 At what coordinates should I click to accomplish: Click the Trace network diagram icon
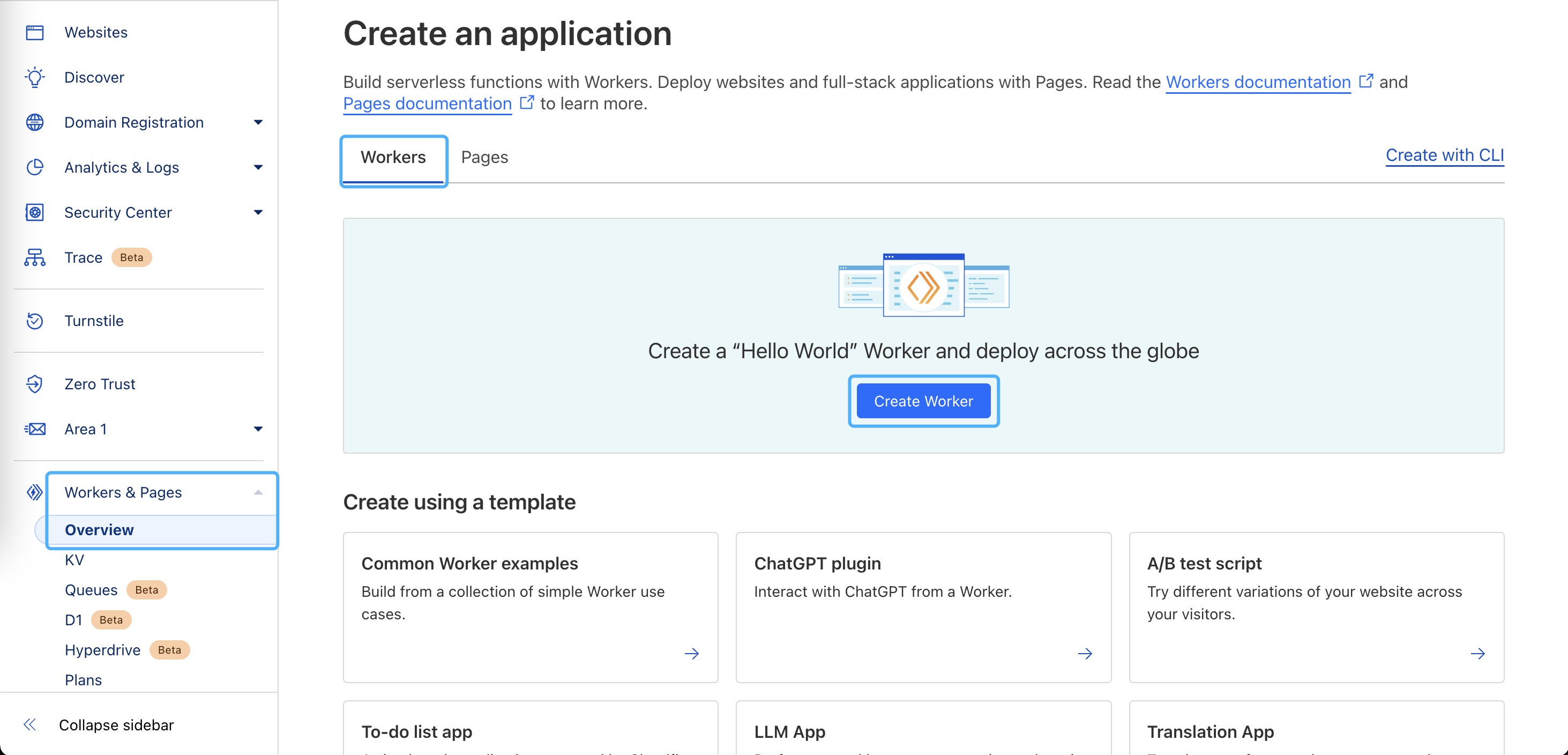tap(35, 257)
